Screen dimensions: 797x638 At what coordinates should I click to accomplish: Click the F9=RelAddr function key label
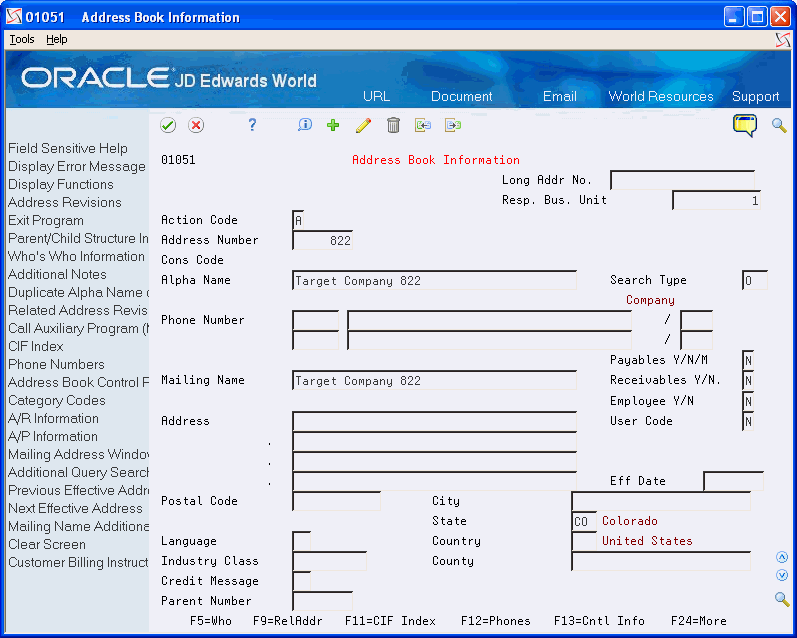point(288,621)
